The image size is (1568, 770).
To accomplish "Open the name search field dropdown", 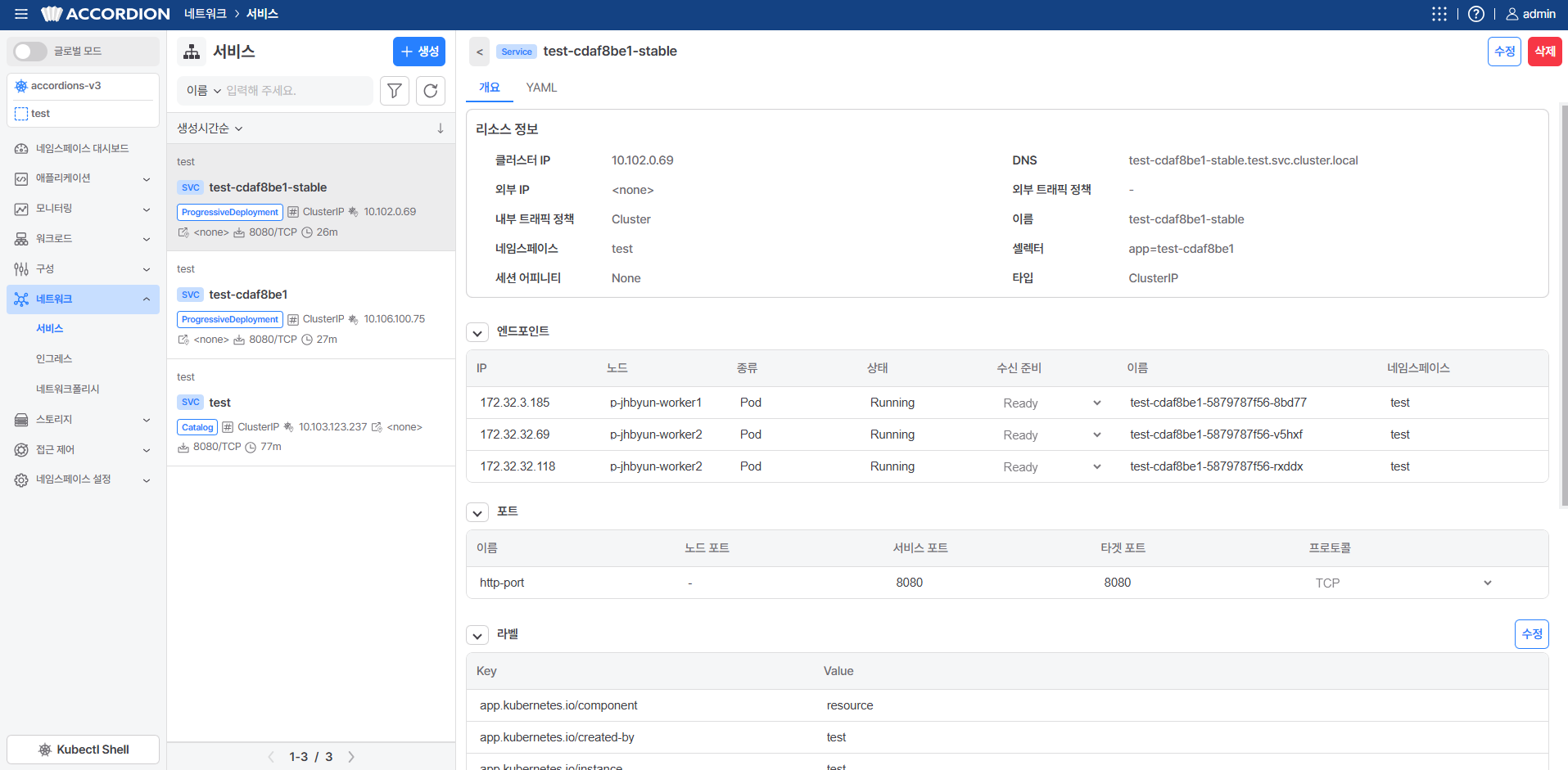I will pyautogui.click(x=203, y=91).
